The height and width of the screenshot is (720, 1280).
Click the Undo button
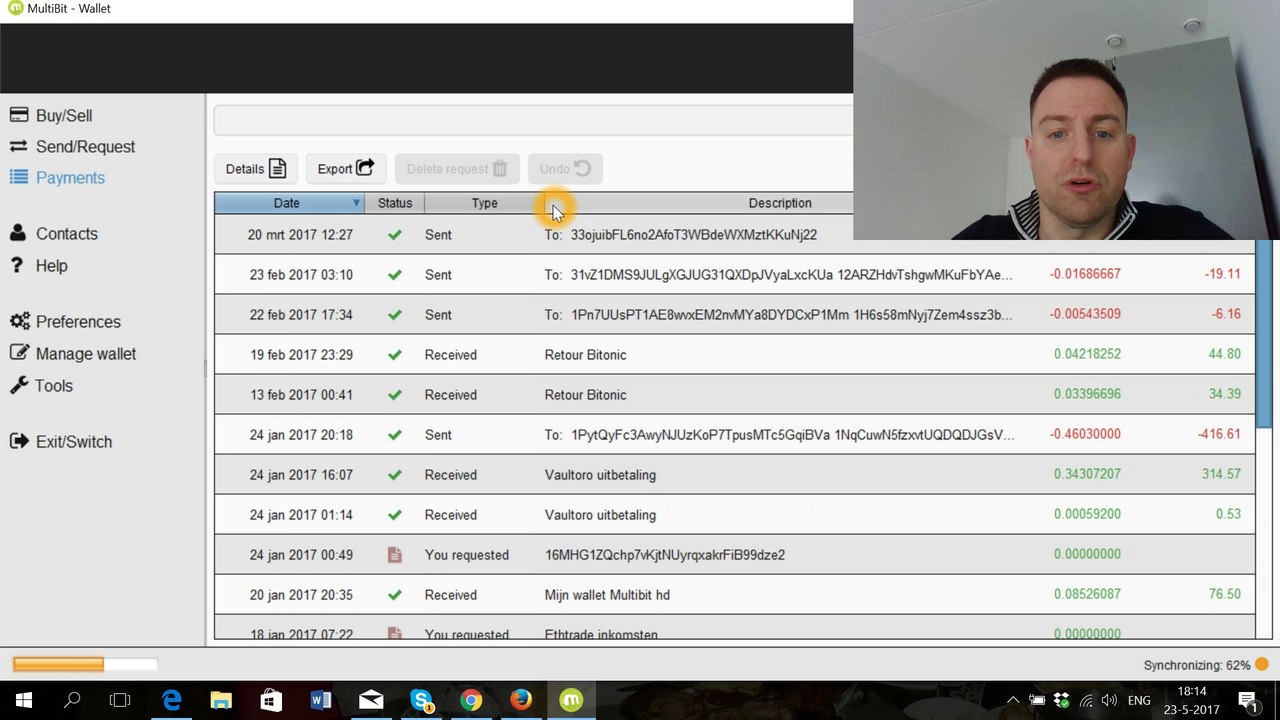point(565,169)
